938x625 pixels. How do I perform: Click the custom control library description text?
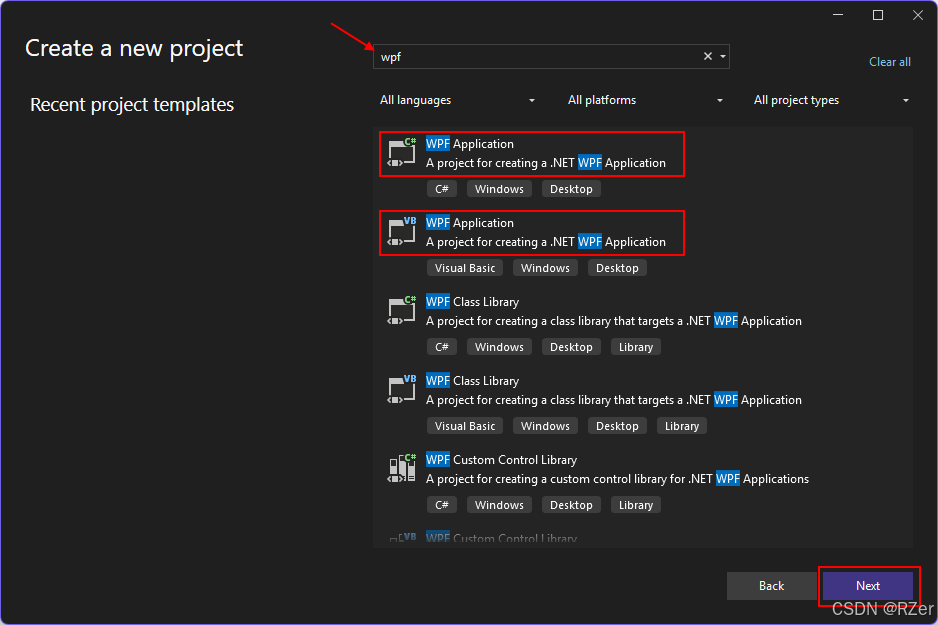coord(617,478)
